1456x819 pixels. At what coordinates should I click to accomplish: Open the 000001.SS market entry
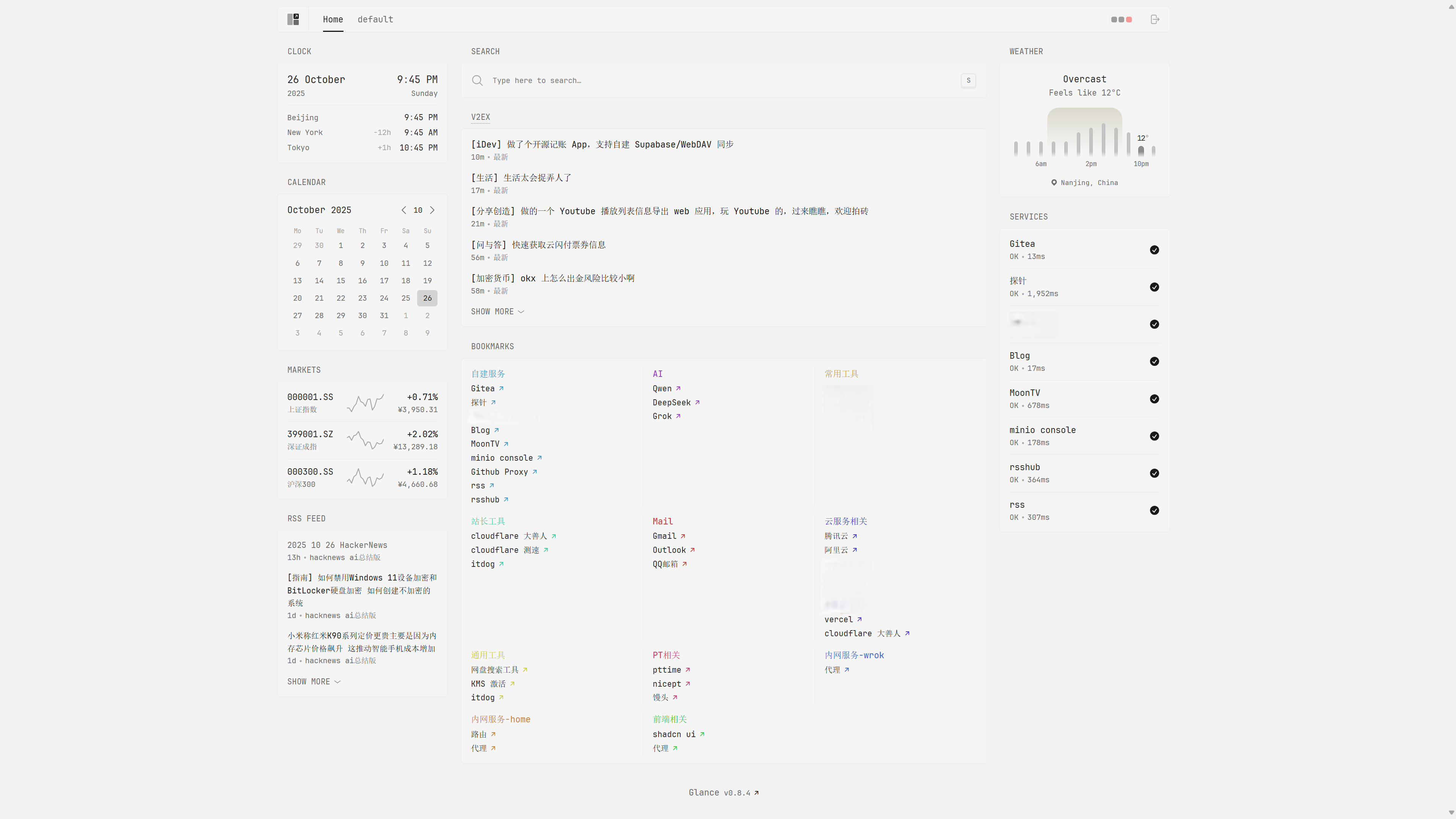click(x=310, y=397)
